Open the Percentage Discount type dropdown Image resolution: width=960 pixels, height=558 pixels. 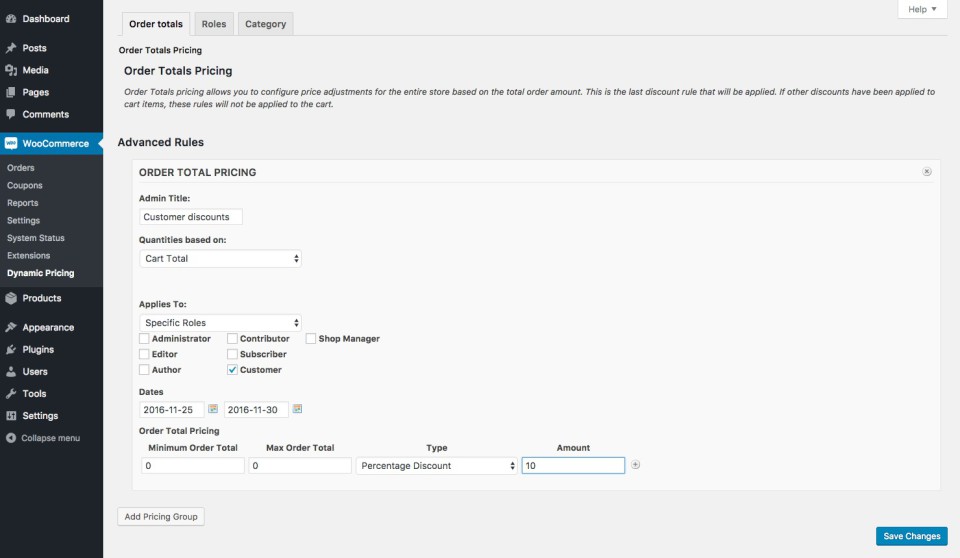click(x=437, y=466)
